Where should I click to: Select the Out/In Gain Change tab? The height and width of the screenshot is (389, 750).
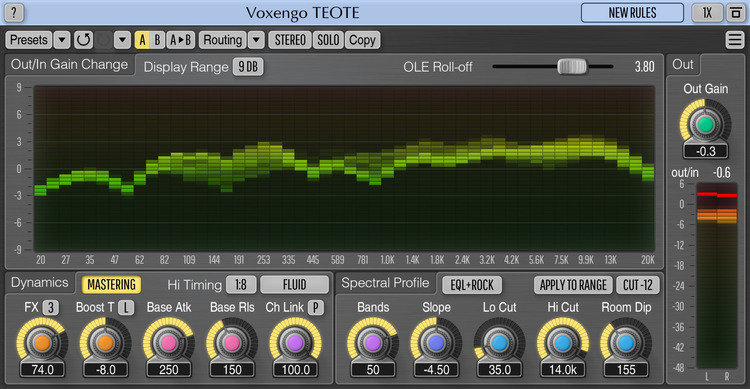pyautogui.click(x=69, y=65)
